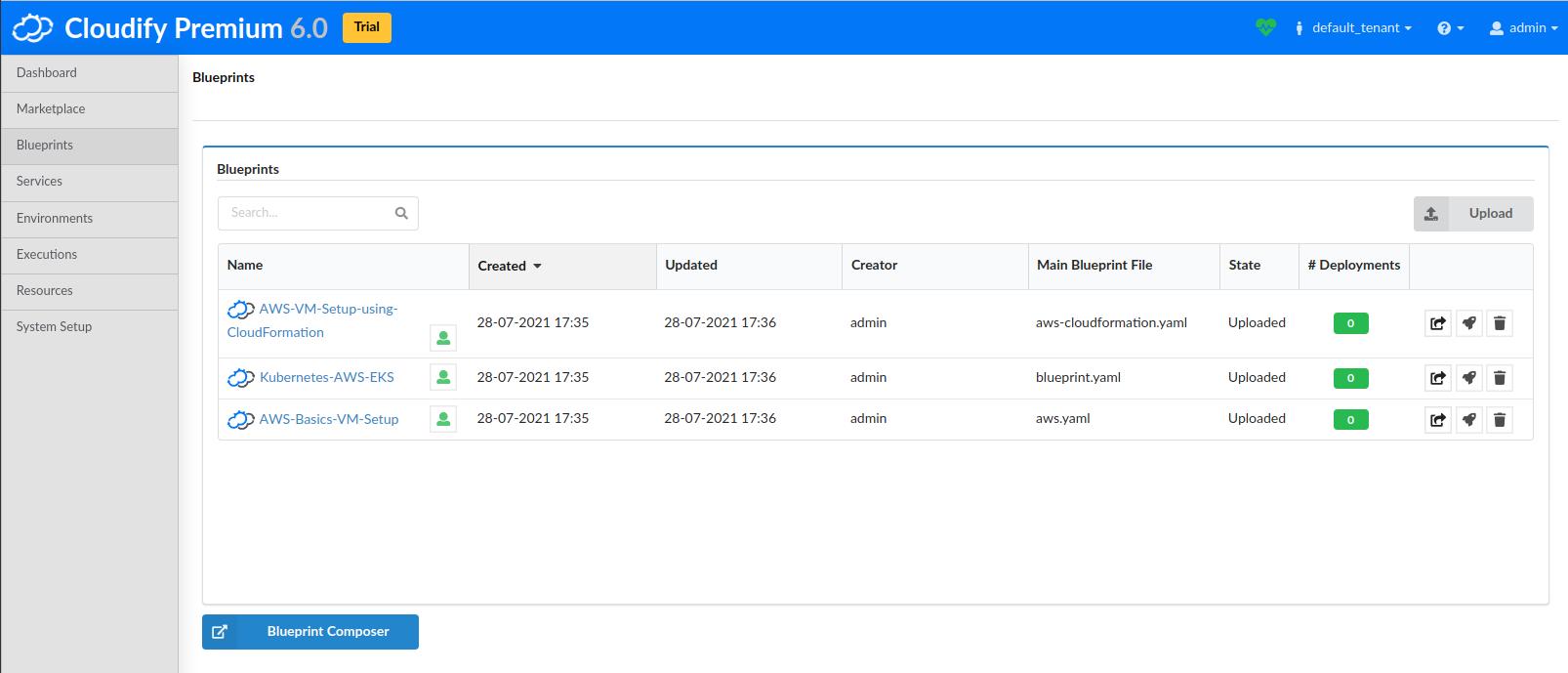Click Blueprints page breadcrumb title
This screenshot has width=1568, height=673.
(x=224, y=78)
